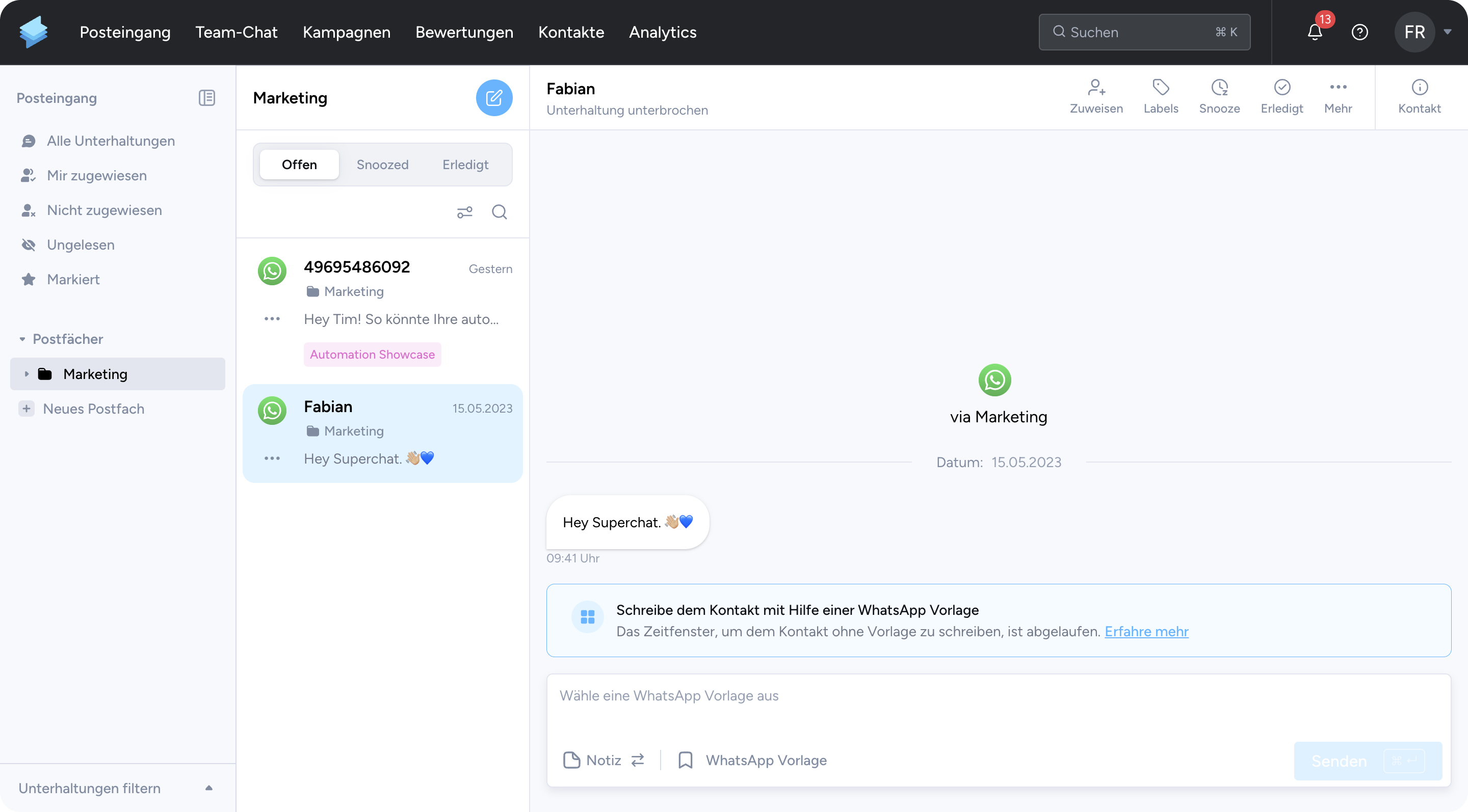Expand the Marketing mailbox tree item
1468x812 pixels.
tap(26, 373)
